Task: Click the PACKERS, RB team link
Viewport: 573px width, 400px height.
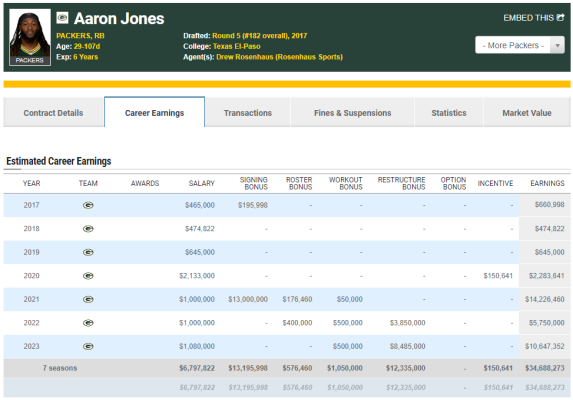Action: pyautogui.click(x=80, y=36)
